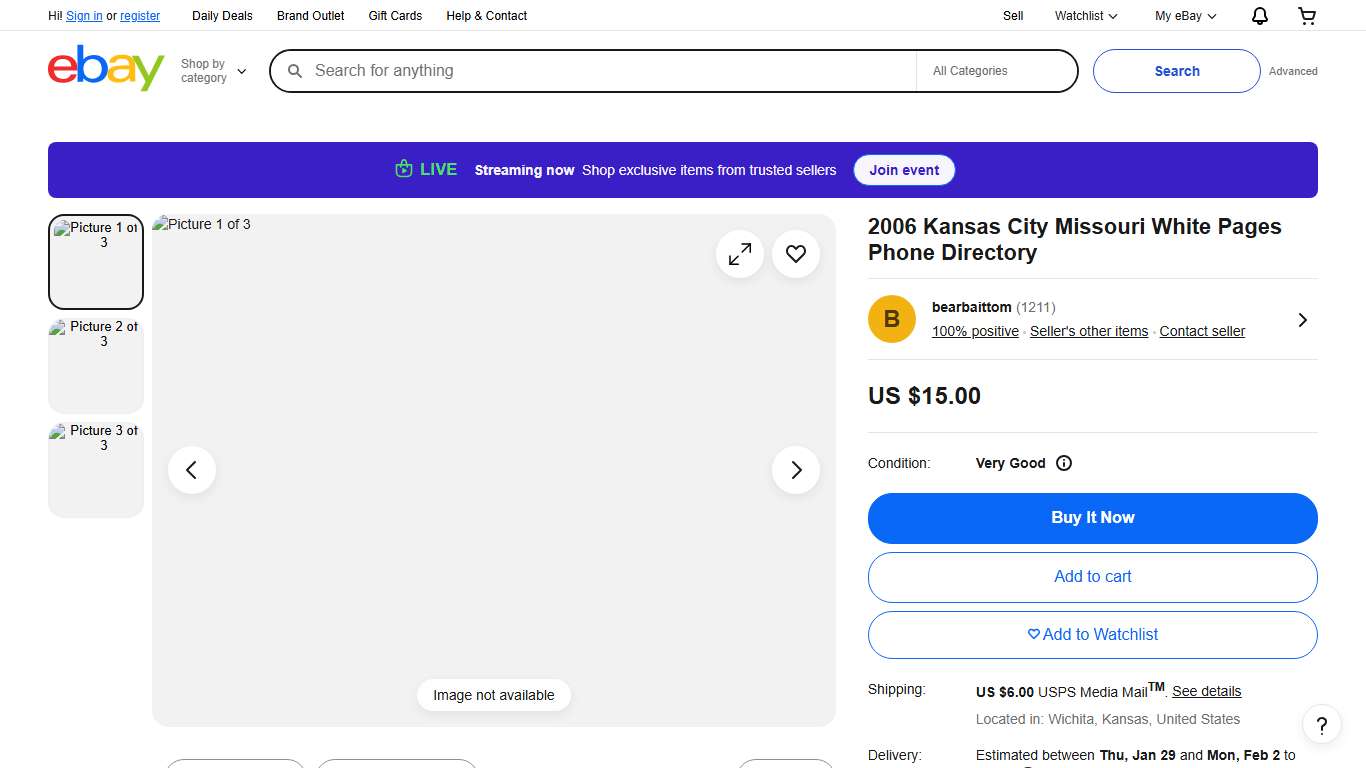This screenshot has width=1366, height=768.
Task: Open seller bearbaittom avatar icon
Action: pos(892,319)
